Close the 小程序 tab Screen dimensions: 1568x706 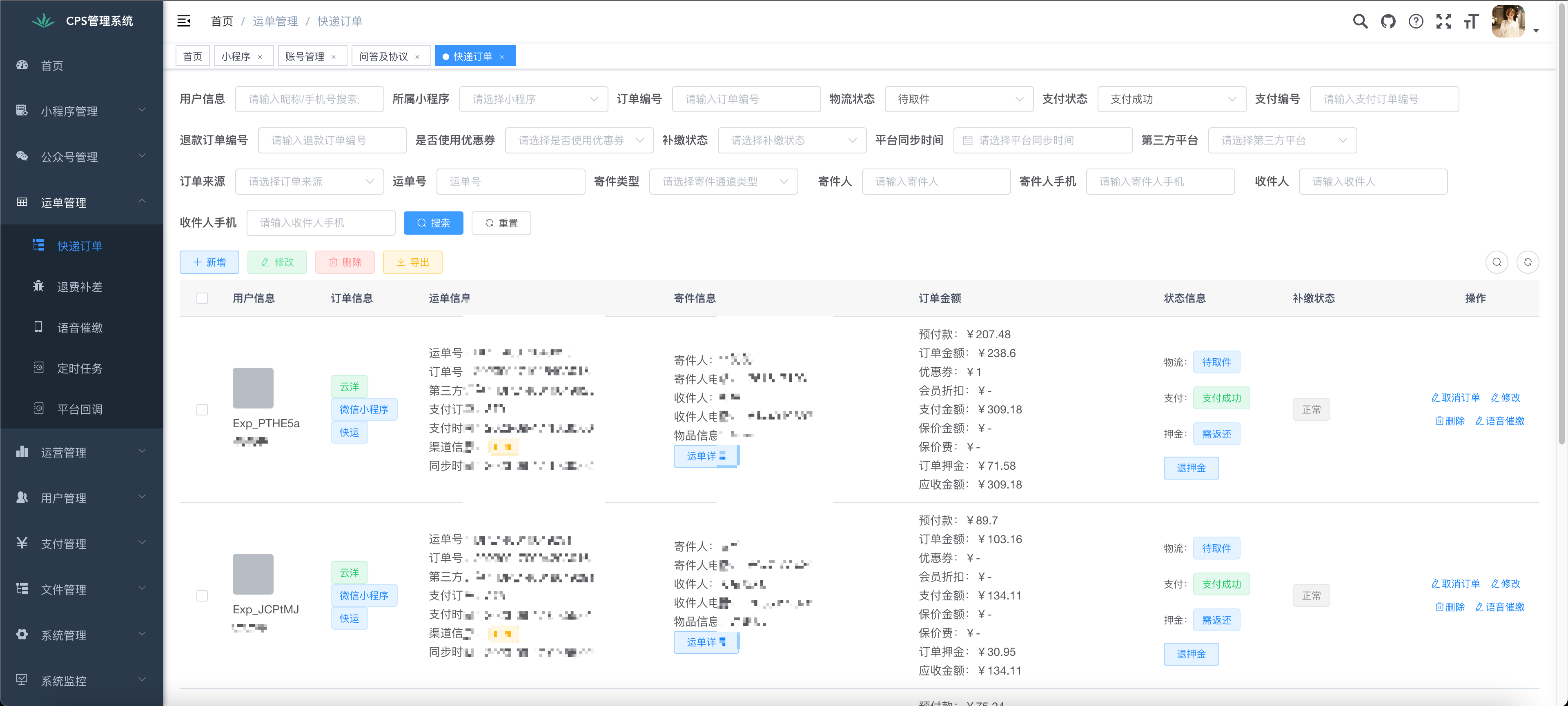click(x=260, y=57)
